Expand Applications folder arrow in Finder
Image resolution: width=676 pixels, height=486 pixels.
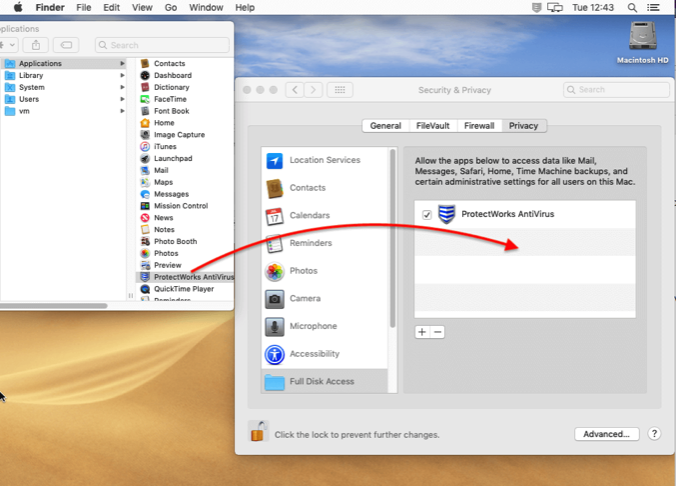point(122,63)
